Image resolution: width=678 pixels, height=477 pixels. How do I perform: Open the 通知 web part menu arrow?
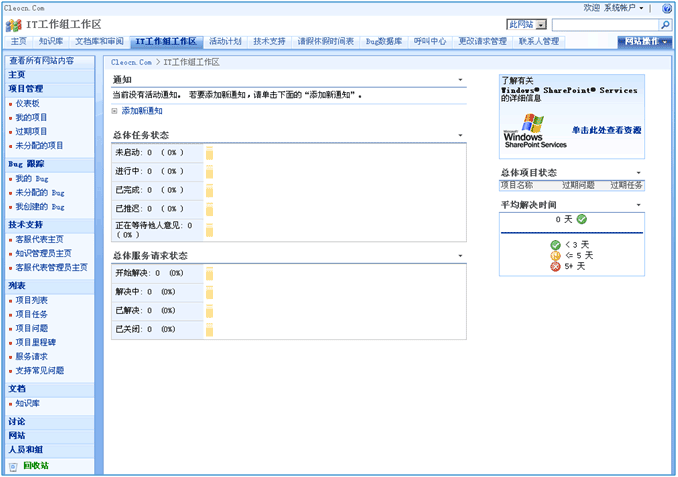(460, 79)
